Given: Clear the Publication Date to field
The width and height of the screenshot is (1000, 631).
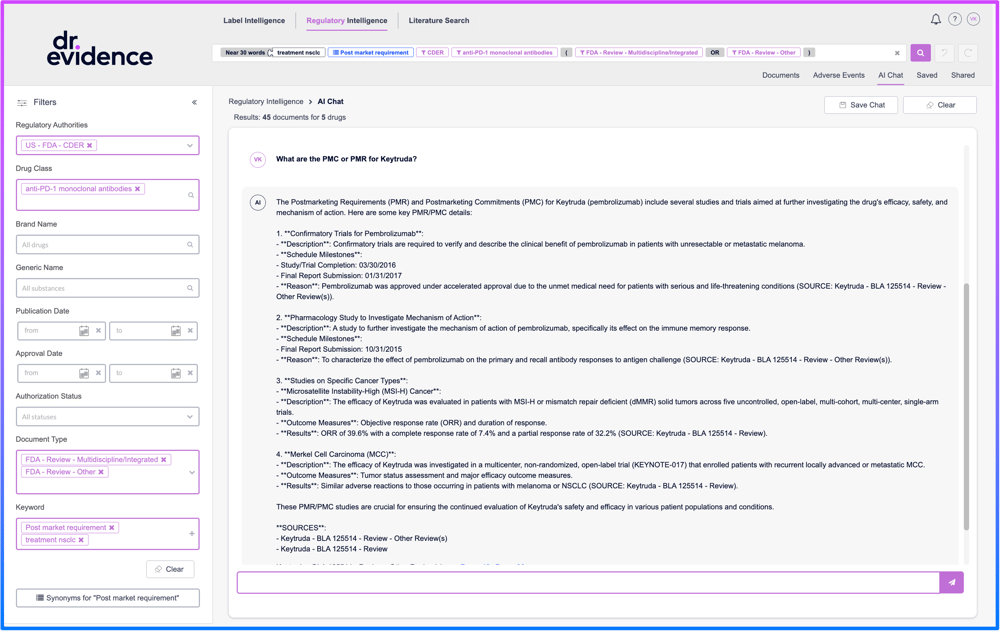Looking at the screenshot, I should click(190, 330).
